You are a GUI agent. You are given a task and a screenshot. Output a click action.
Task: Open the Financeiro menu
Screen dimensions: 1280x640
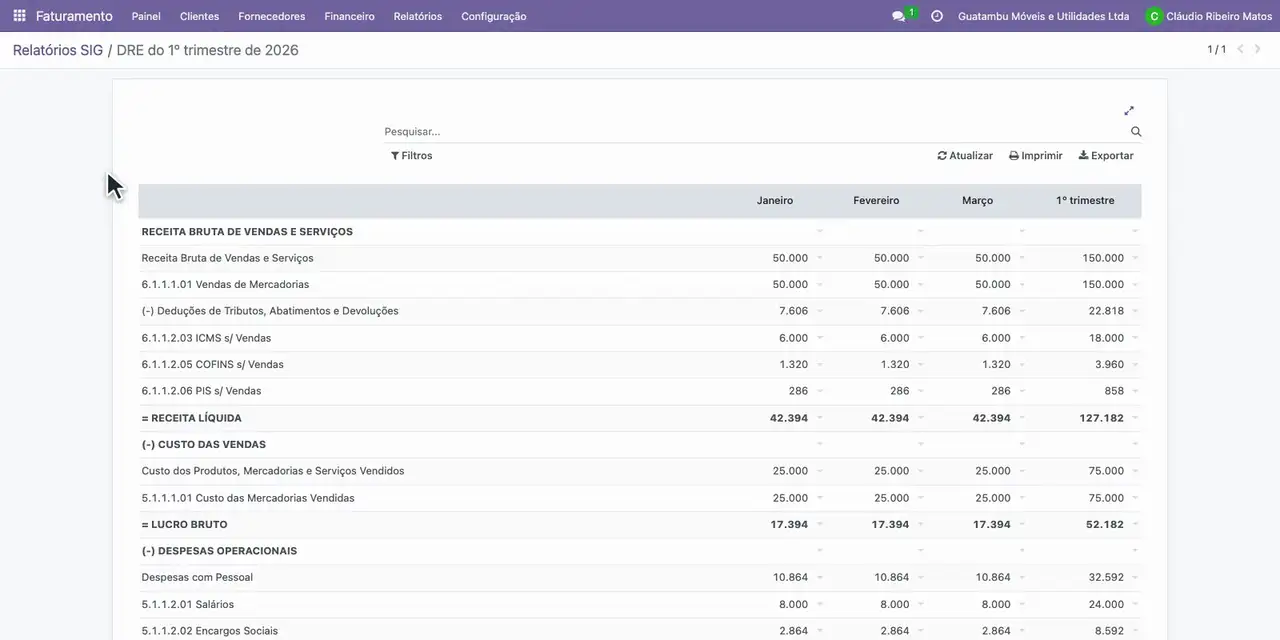tap(350, 16)
